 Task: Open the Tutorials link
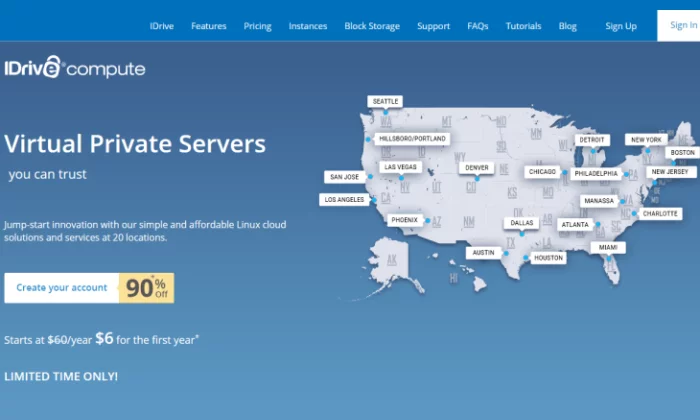pyautogui.click(x=523, y=26)
